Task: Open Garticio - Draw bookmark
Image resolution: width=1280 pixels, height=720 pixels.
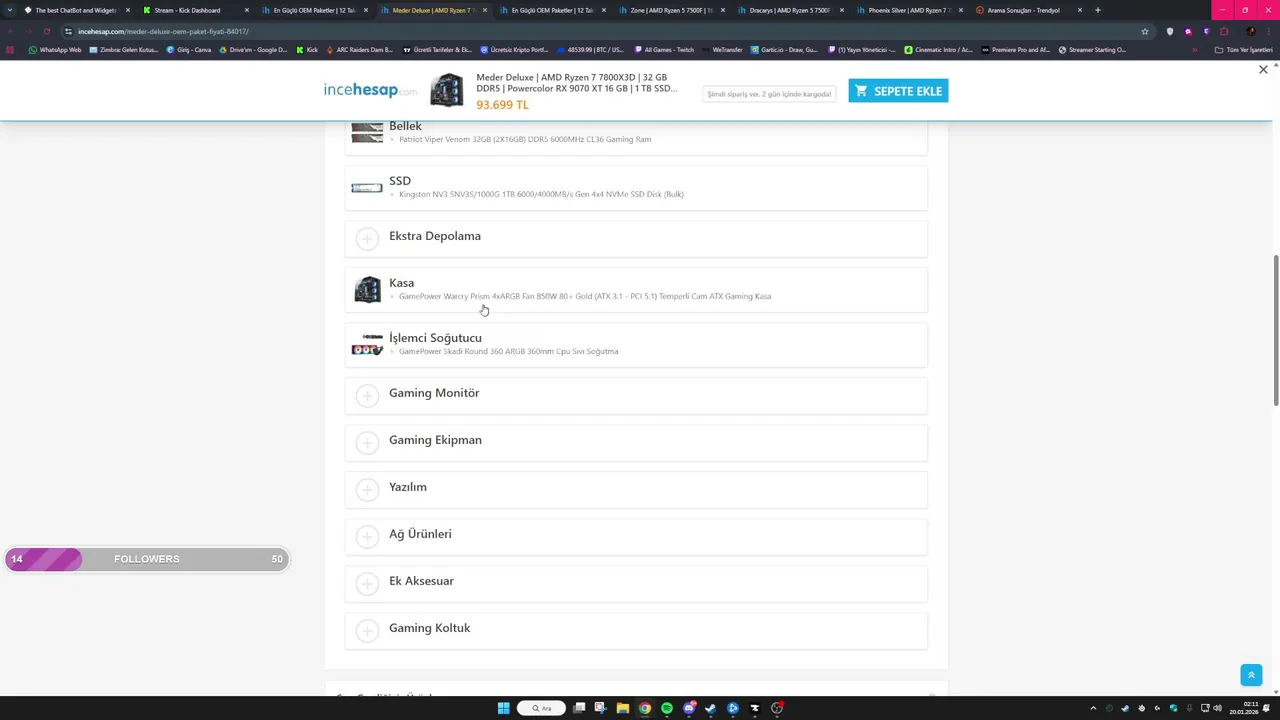Action: pos(785,50)
